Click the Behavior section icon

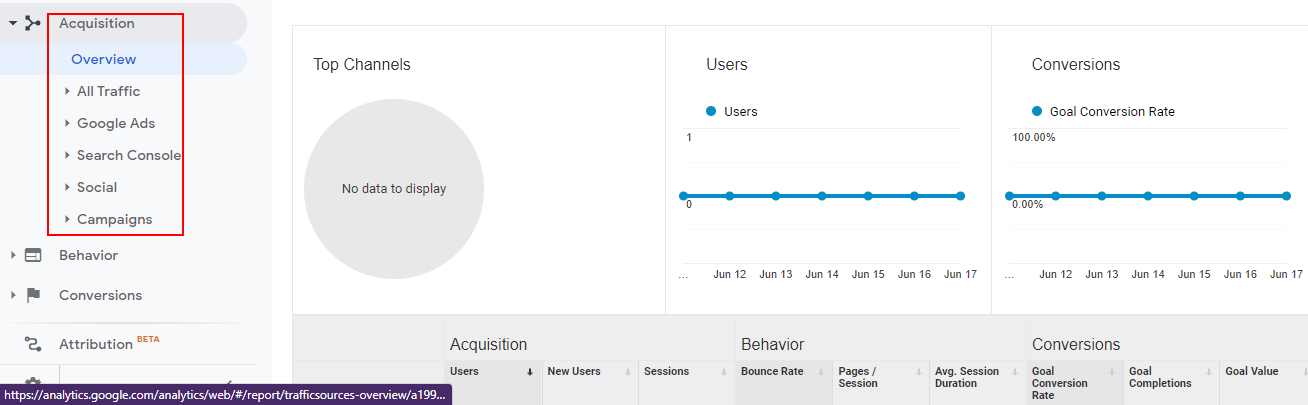click(x=33, y=255)
